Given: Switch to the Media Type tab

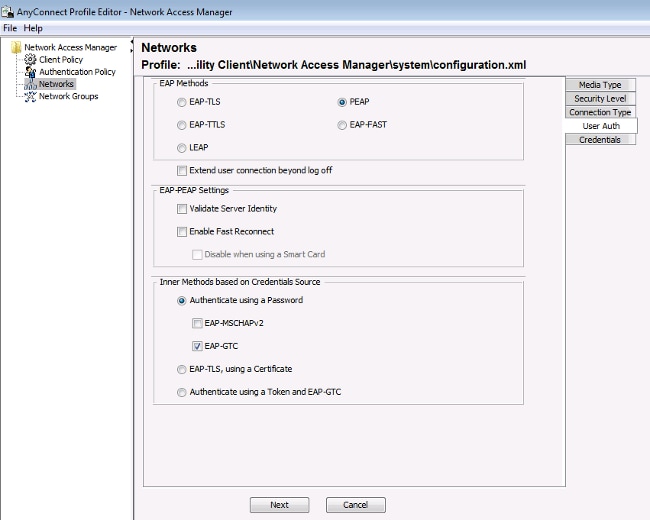Looking at the screenshot, I should (x=600, y=85).
